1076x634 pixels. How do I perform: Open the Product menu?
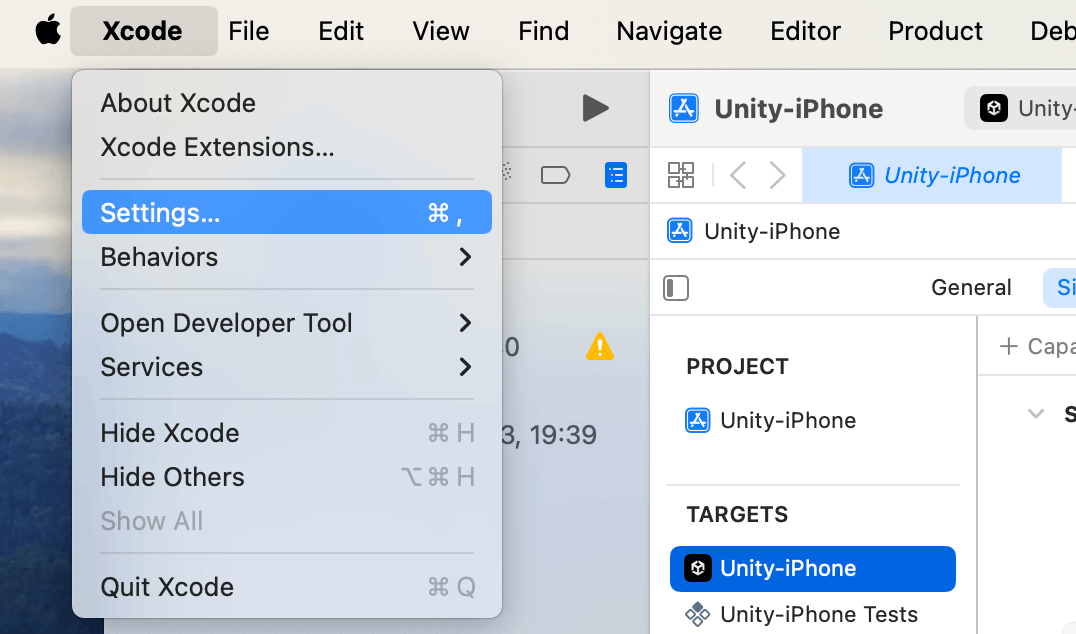935,31
